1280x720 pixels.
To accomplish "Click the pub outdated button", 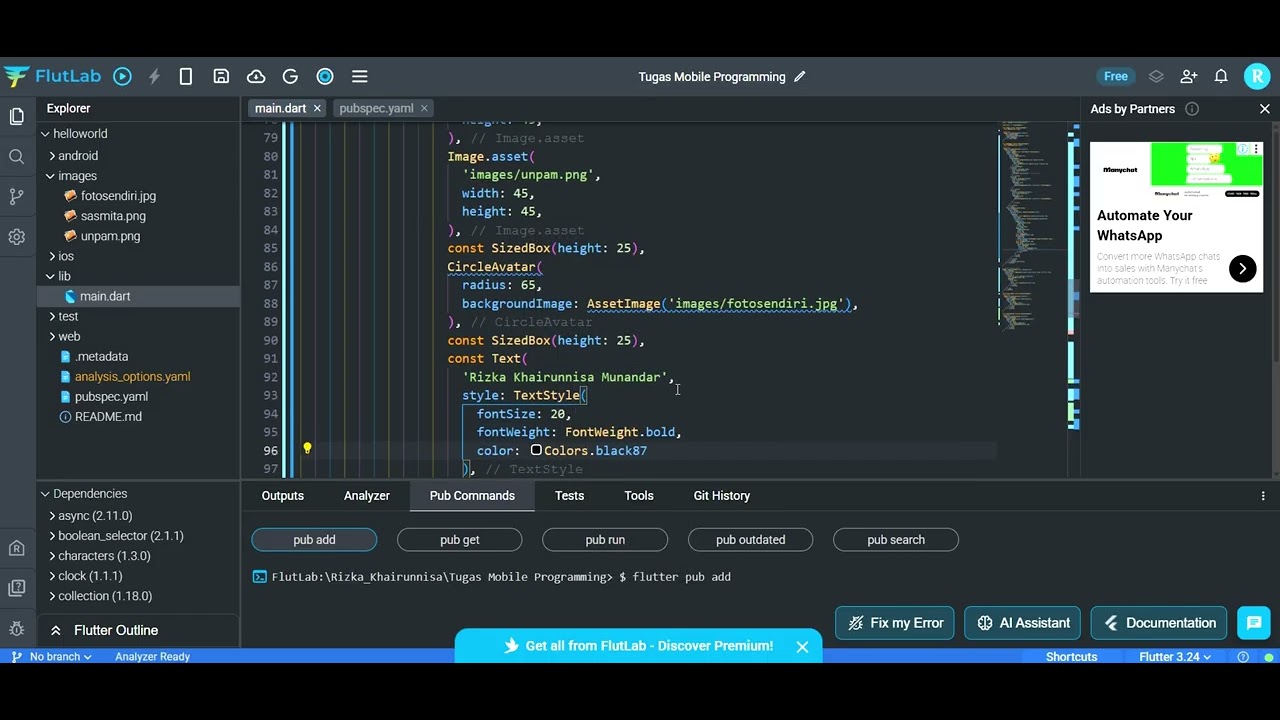I will 750,540.
